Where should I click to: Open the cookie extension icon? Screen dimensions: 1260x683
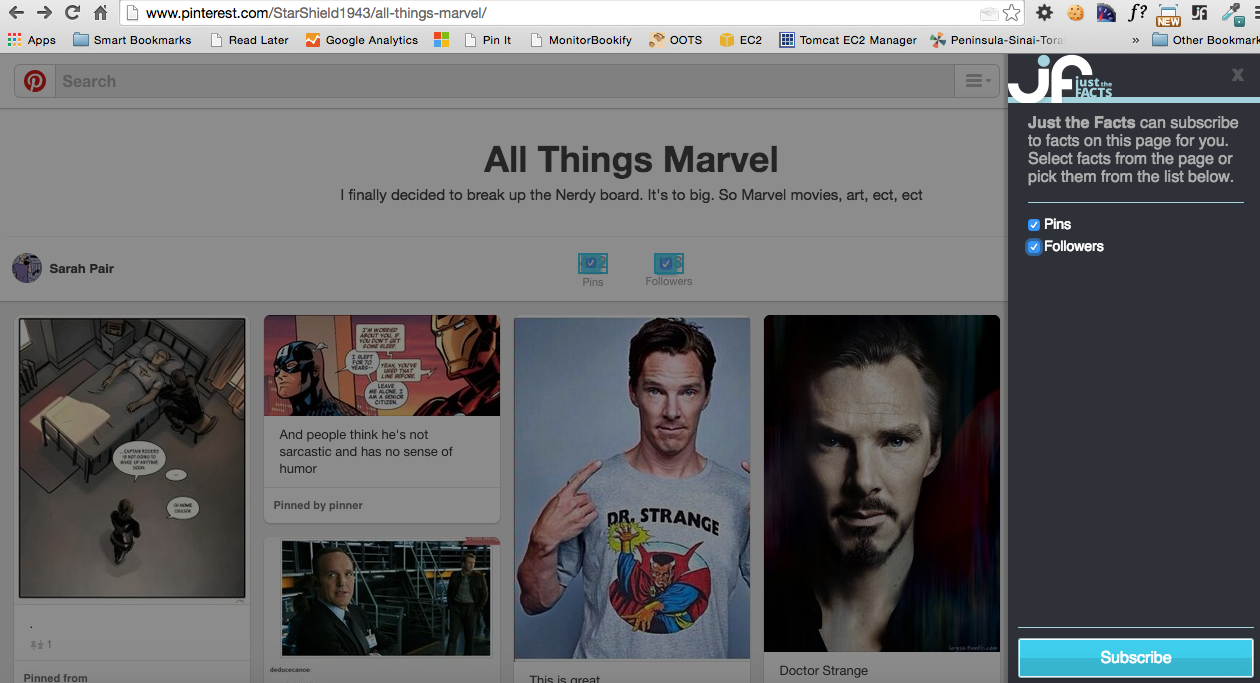(x=1075, y=13)
